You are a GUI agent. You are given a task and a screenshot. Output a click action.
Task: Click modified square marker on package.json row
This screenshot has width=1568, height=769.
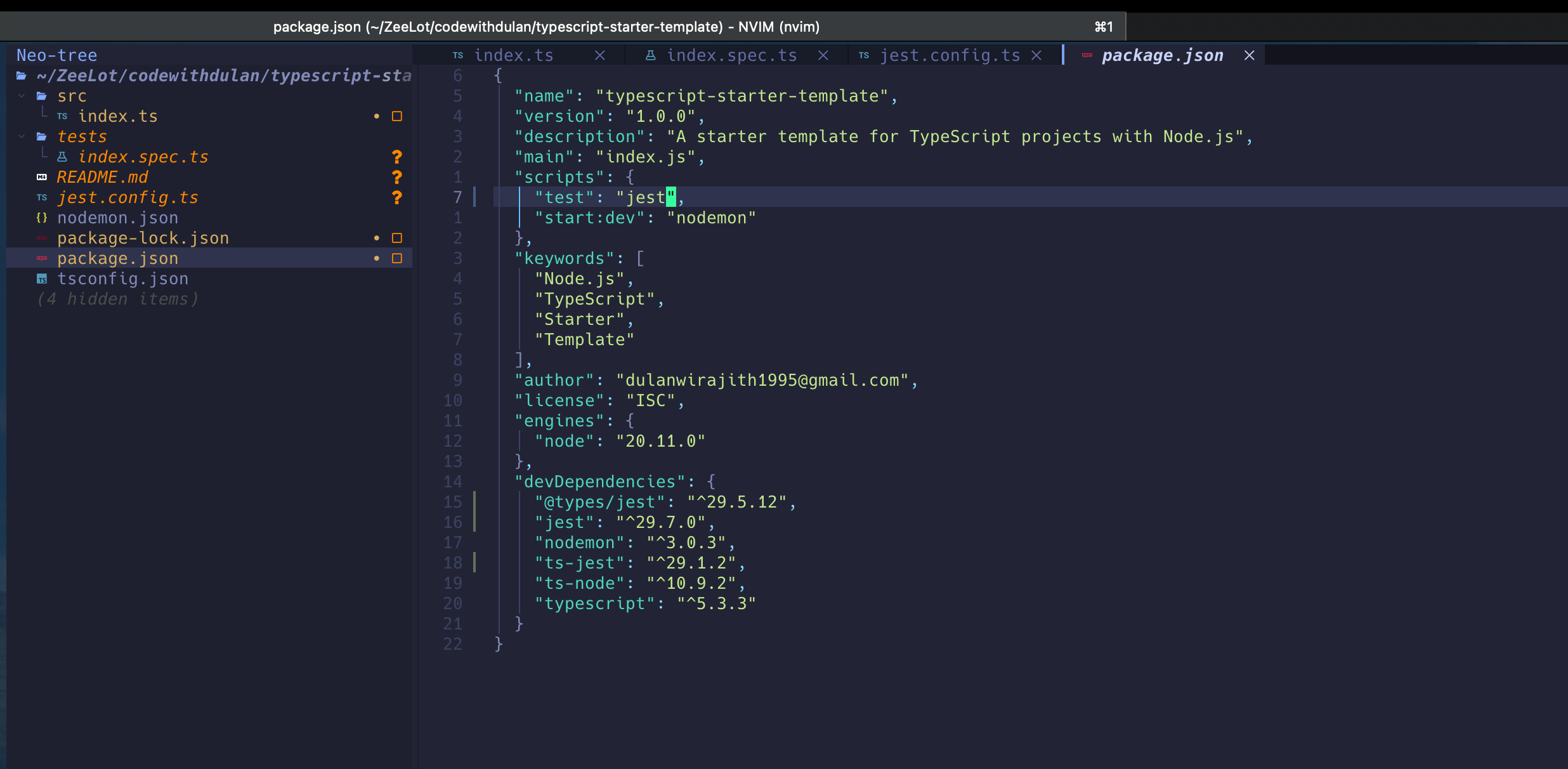click(x=397, y=258)
